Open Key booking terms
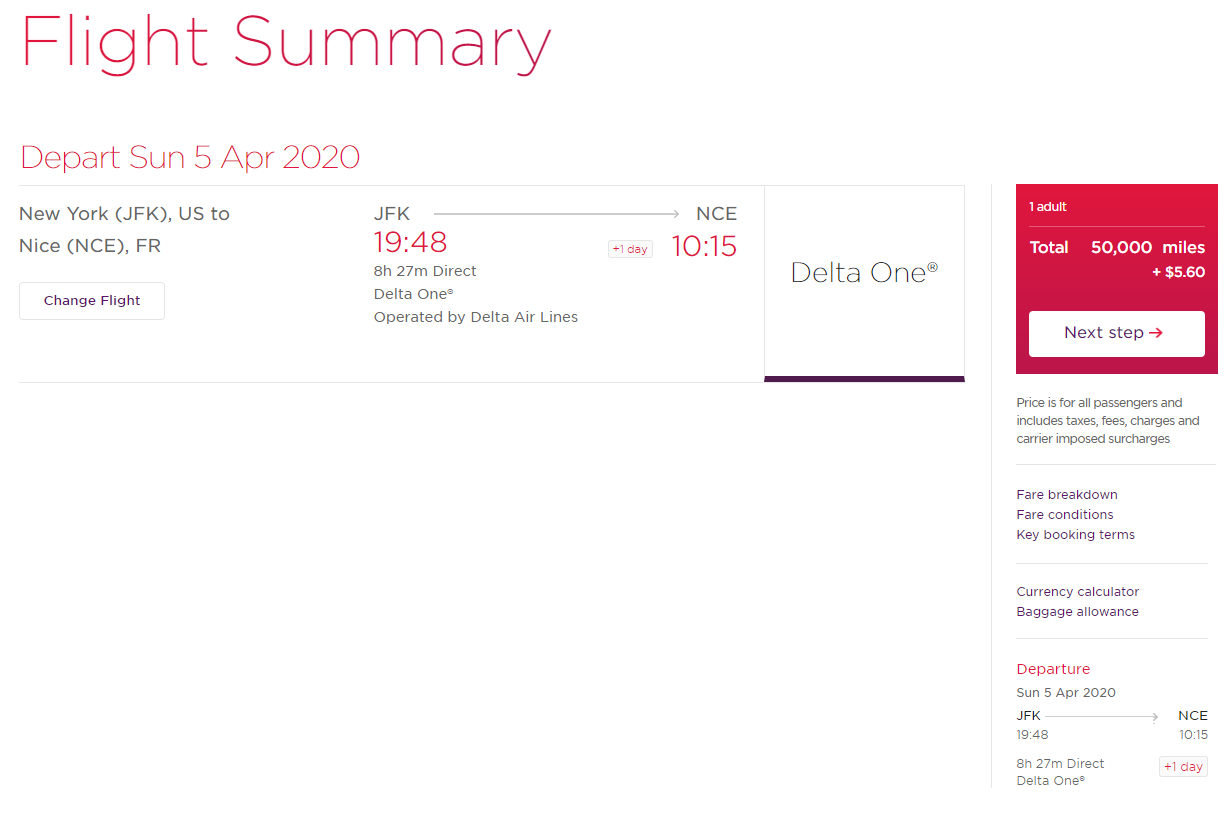The height and width of the screenshot is (818, 1228). (x=1076, y=535)
